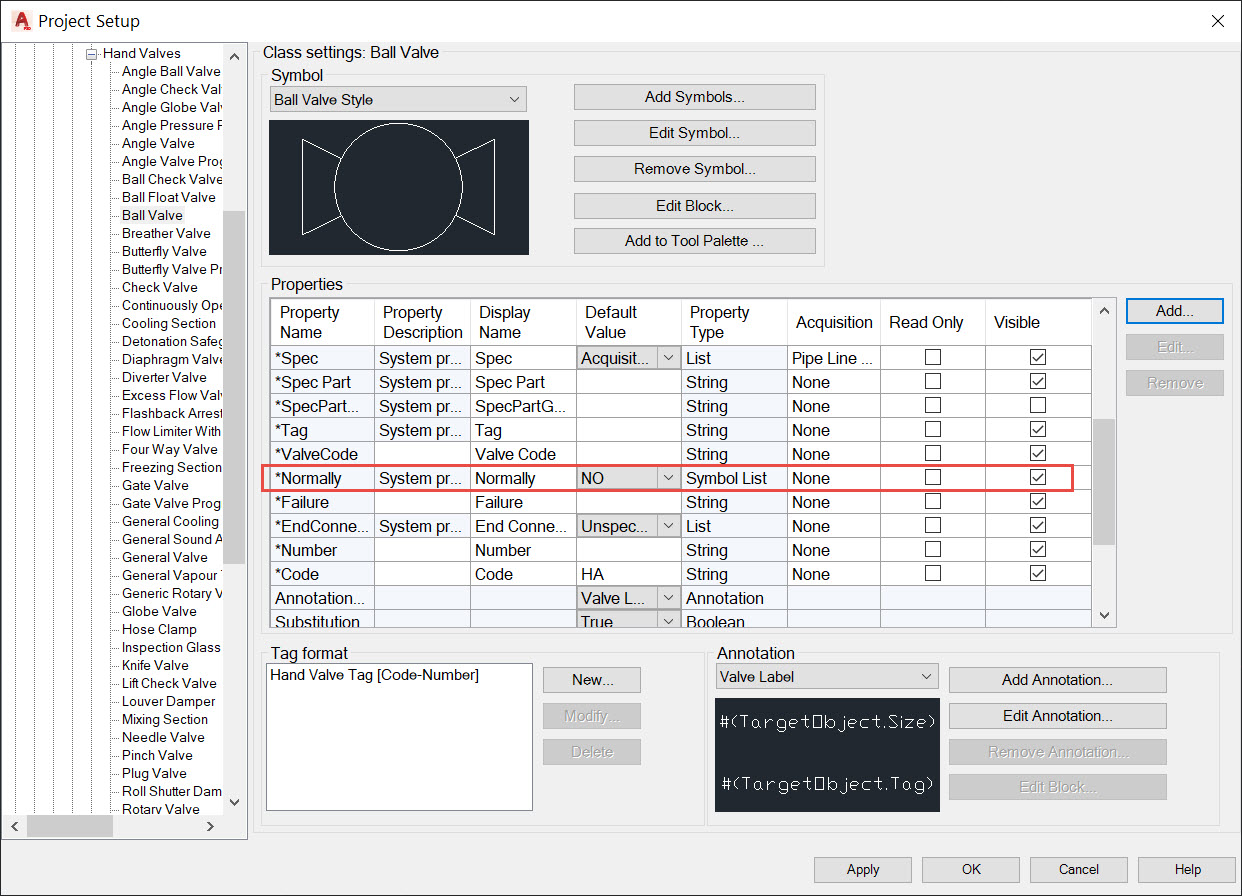The width and height of the screenshot is (1242, 896).
Task: Toggle Read Only checkbox for Number row
Action: tap(933, 549)
